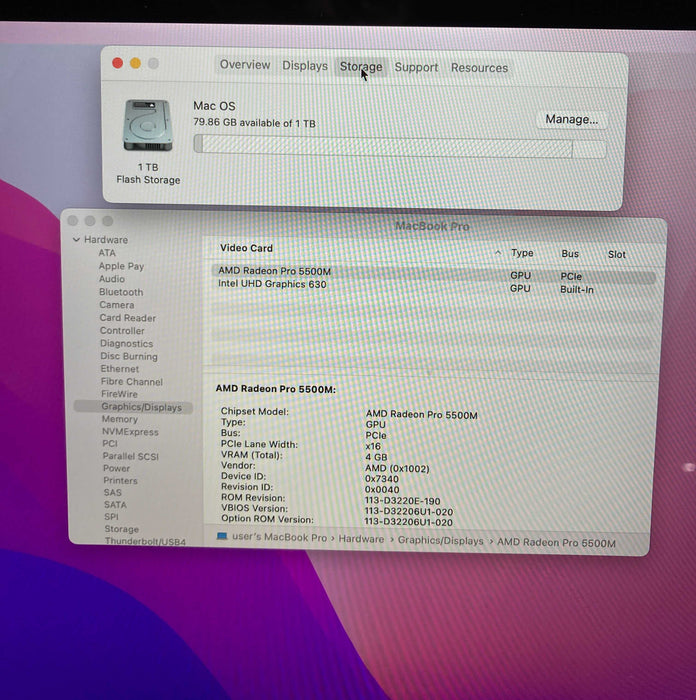
Task: Open Memory in the Hardware list
Action: pyautogui.click(x=120, y=419)
